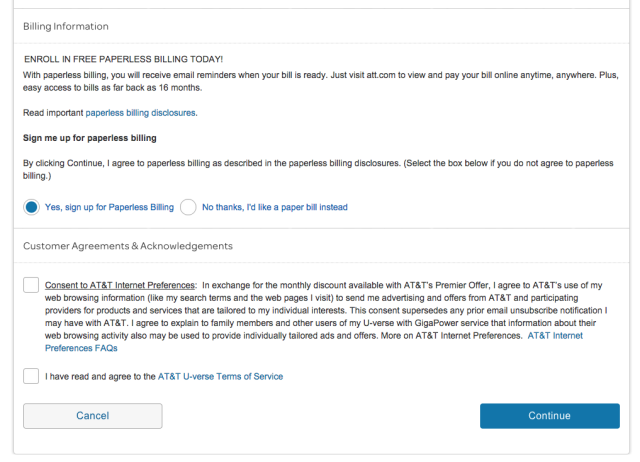Open the AT&T U-verse Terms of Service link

click(x=220, y=376)
